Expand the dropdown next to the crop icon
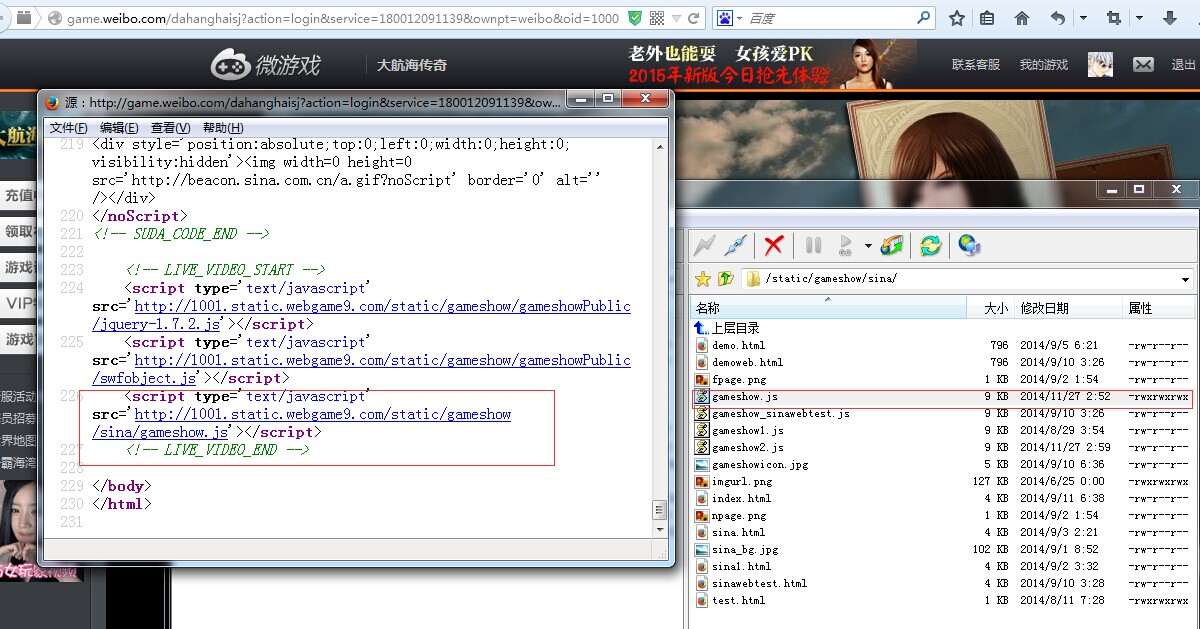The height and width of the screenshot is (629, 1200). [x=1139, y=18]
